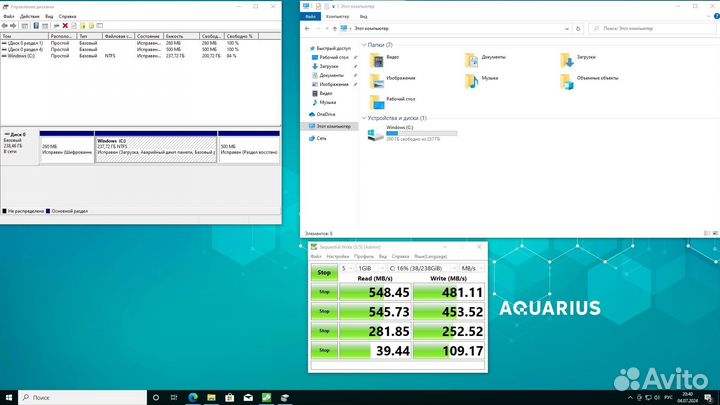
Task: Click the Stop button beside the 281.85 result
Action: tap(324, 331)
